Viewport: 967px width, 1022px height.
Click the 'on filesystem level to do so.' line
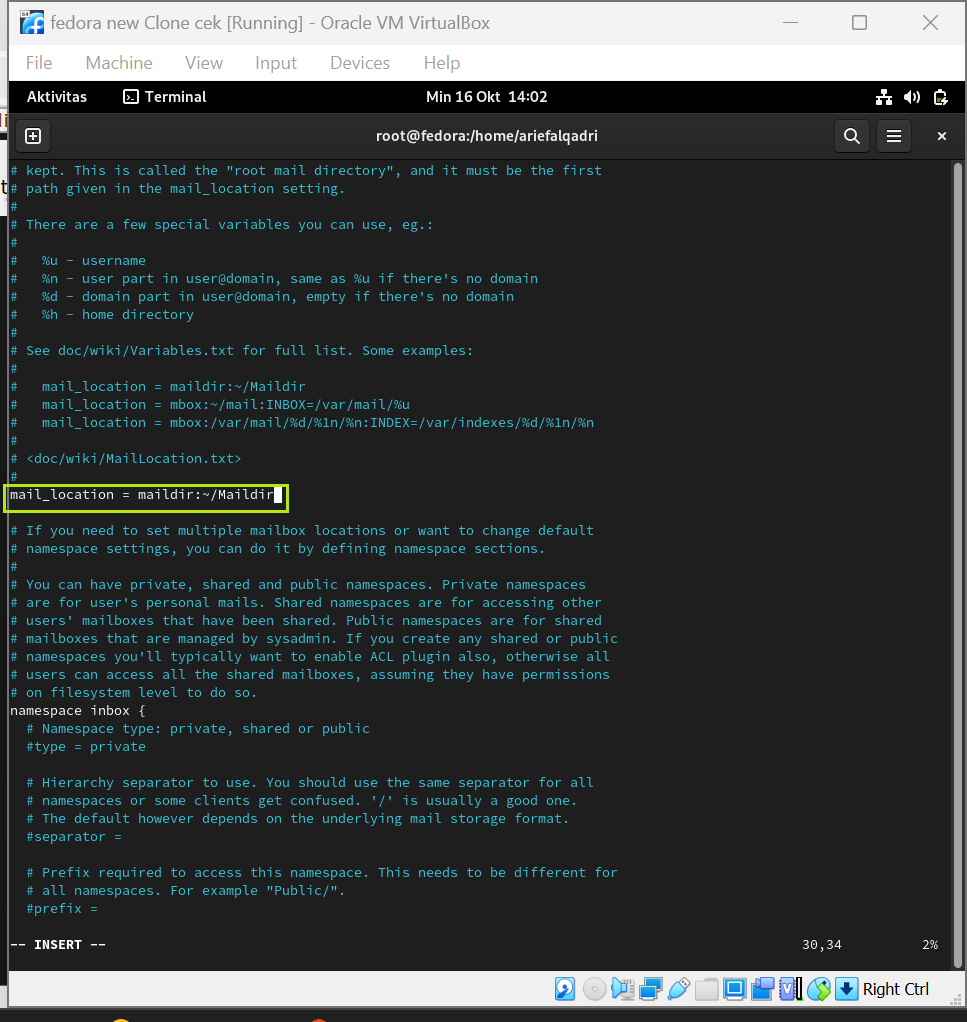(x=134, y=692)
